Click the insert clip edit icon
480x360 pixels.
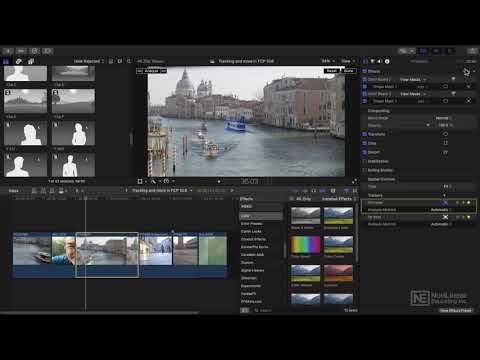point(43,191)
